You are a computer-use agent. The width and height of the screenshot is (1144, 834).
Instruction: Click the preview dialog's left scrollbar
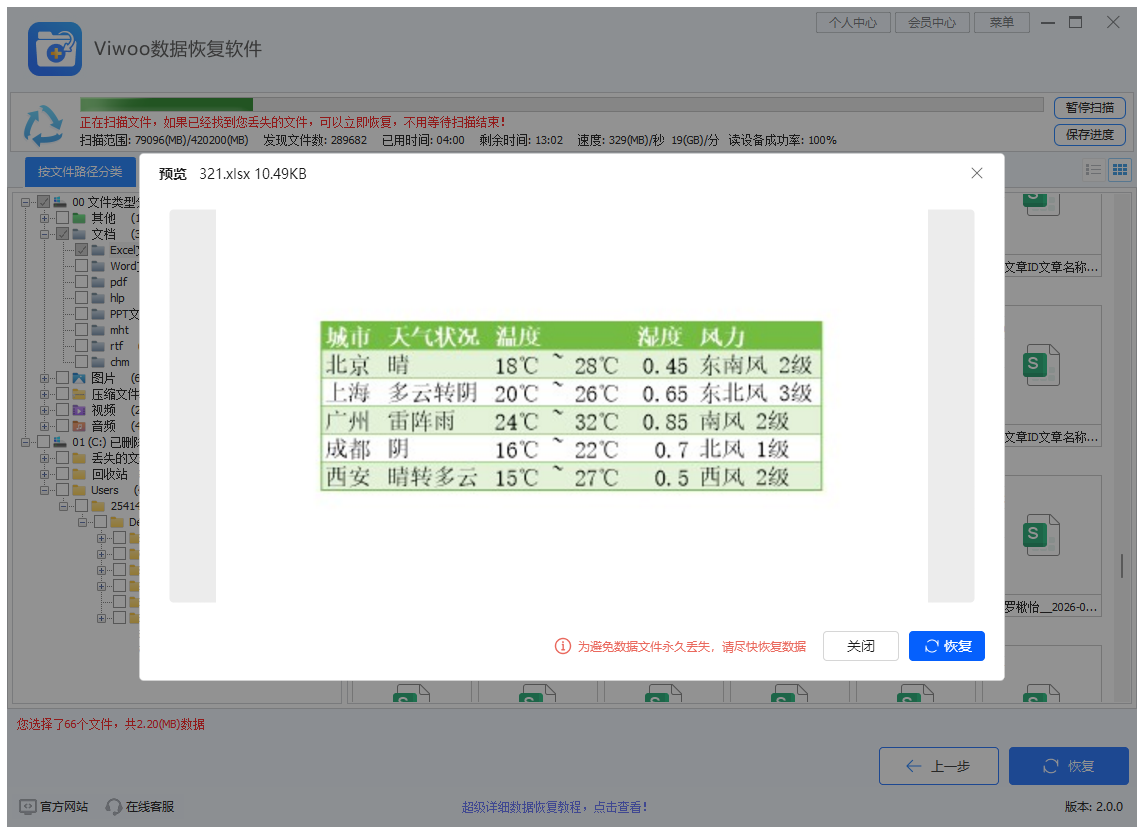(193, 405)
